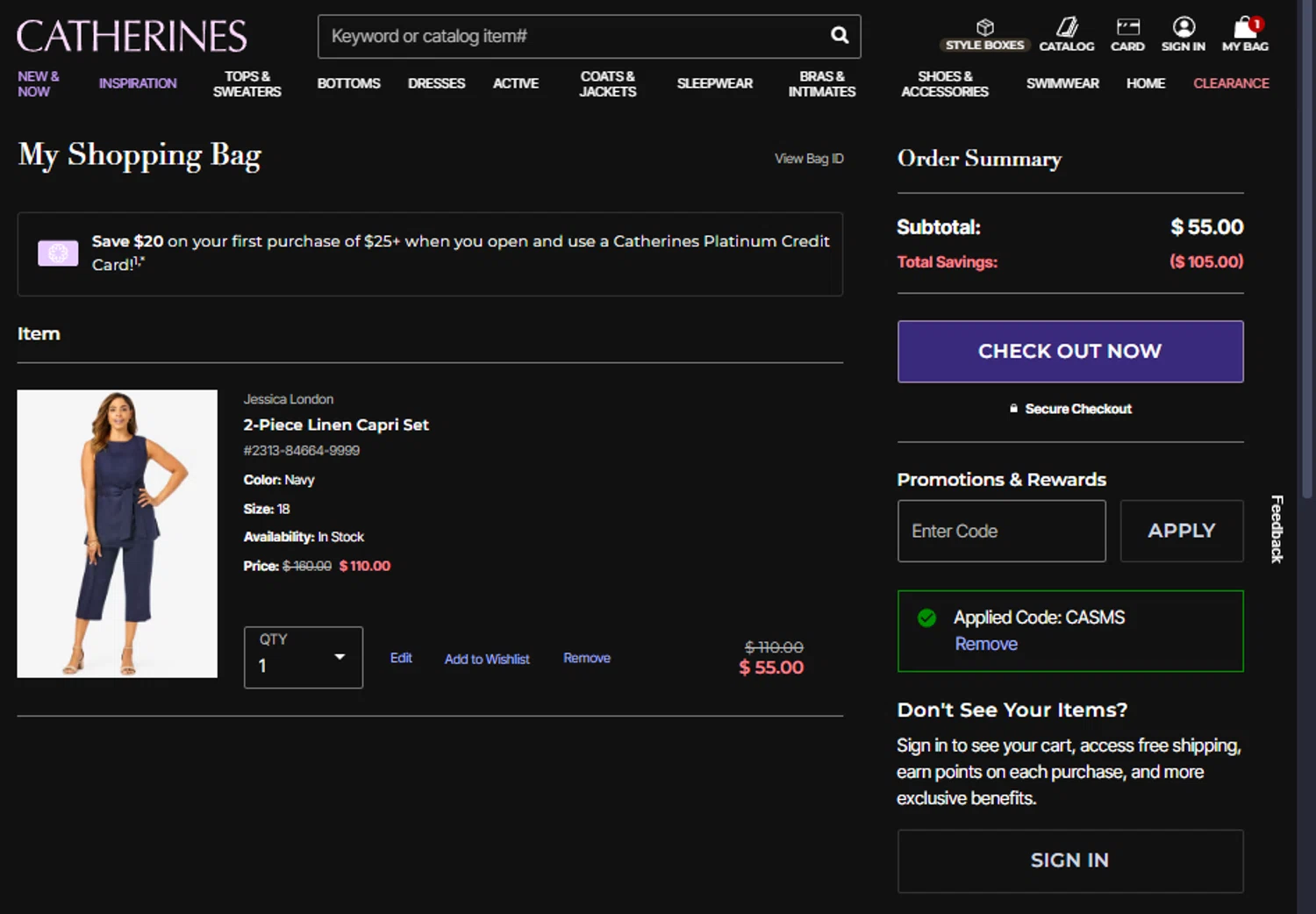Viewport: 1316px width, 914px height.
Task: Click Add to Wishlist link
Action: tap(487, 659)
